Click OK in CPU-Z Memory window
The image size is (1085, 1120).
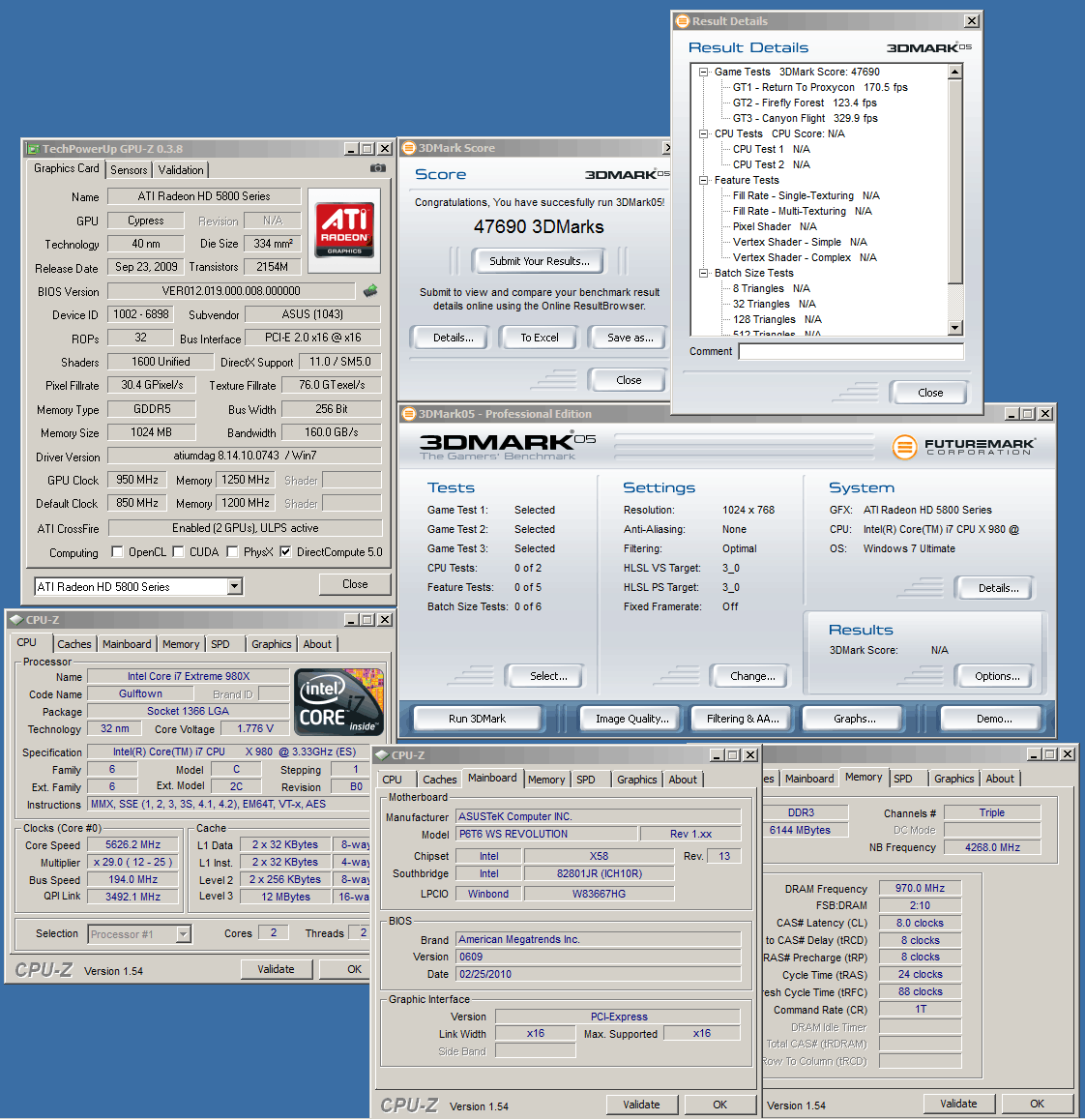pos(1038,1104)
